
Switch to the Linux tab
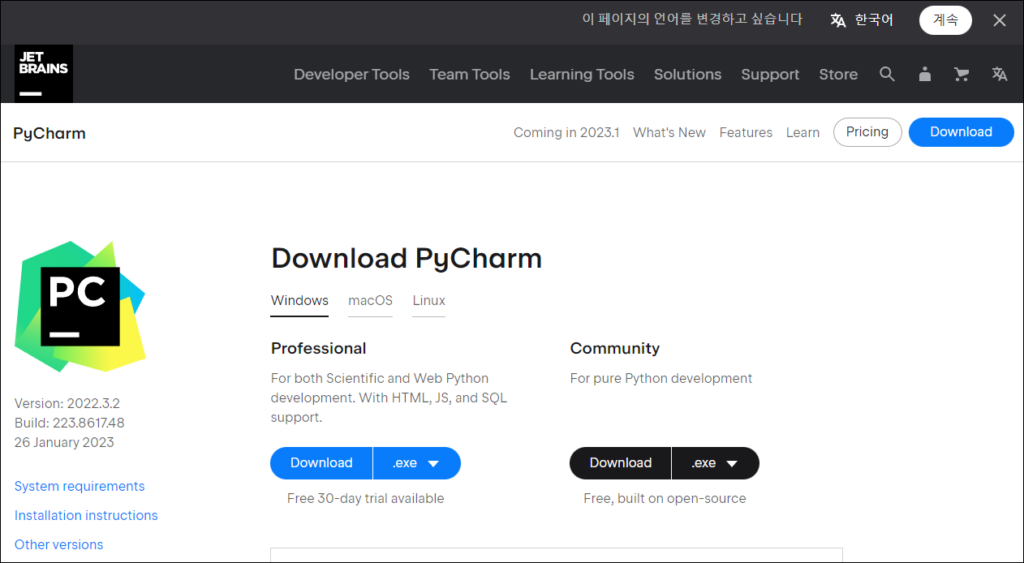tap(428, 301)
